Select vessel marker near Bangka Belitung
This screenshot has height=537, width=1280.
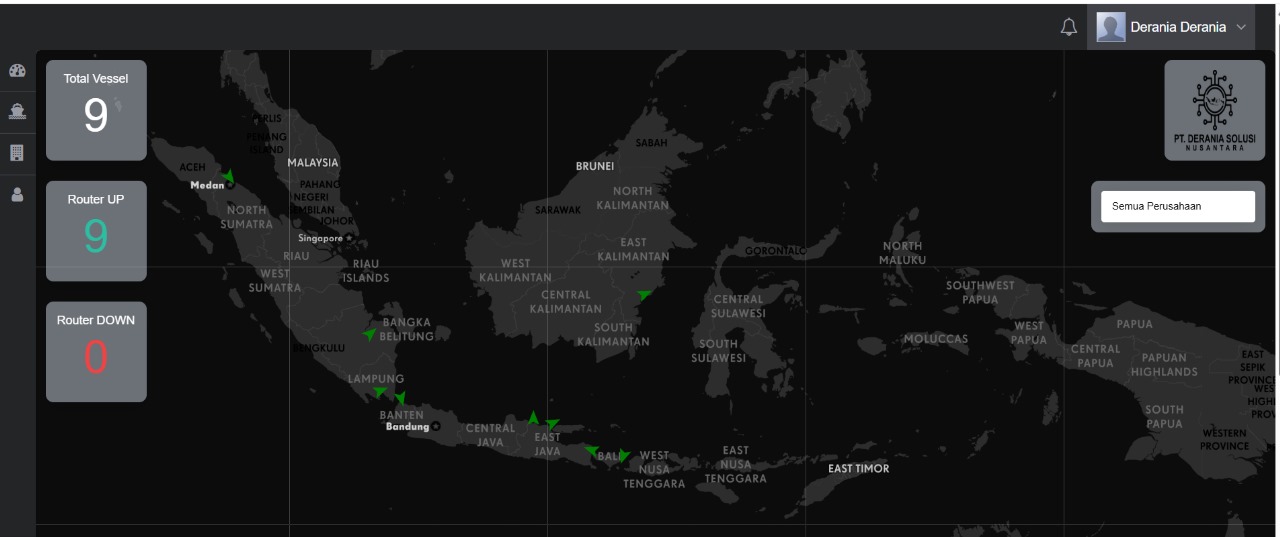click(x=370, y=334)
